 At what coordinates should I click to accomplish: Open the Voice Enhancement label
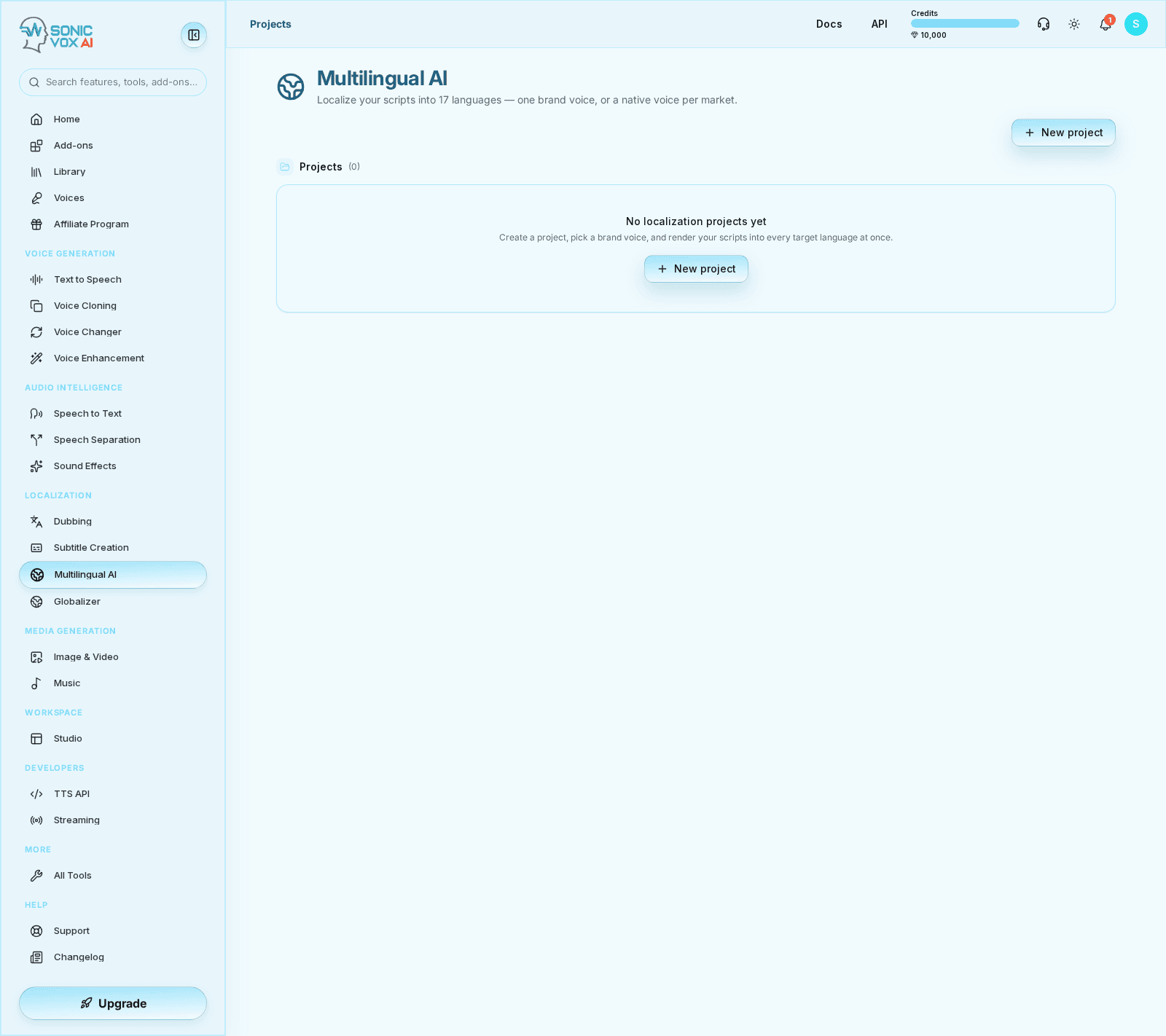click(x=99, y=358)
